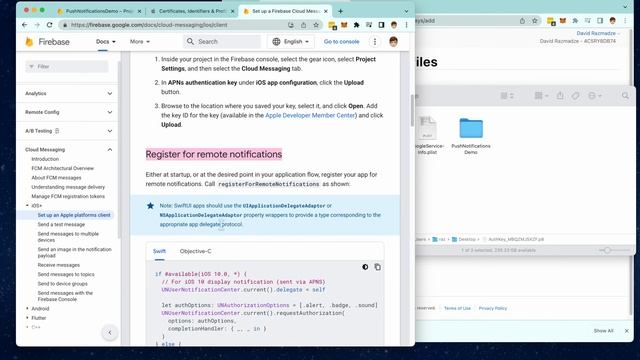
Task: Bookmark the Firebase page with the star icon
Action: pos(316,25)
